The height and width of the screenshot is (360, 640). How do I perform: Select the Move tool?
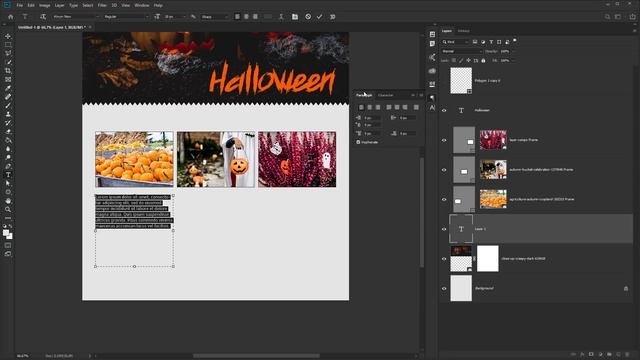pos(8,36)
